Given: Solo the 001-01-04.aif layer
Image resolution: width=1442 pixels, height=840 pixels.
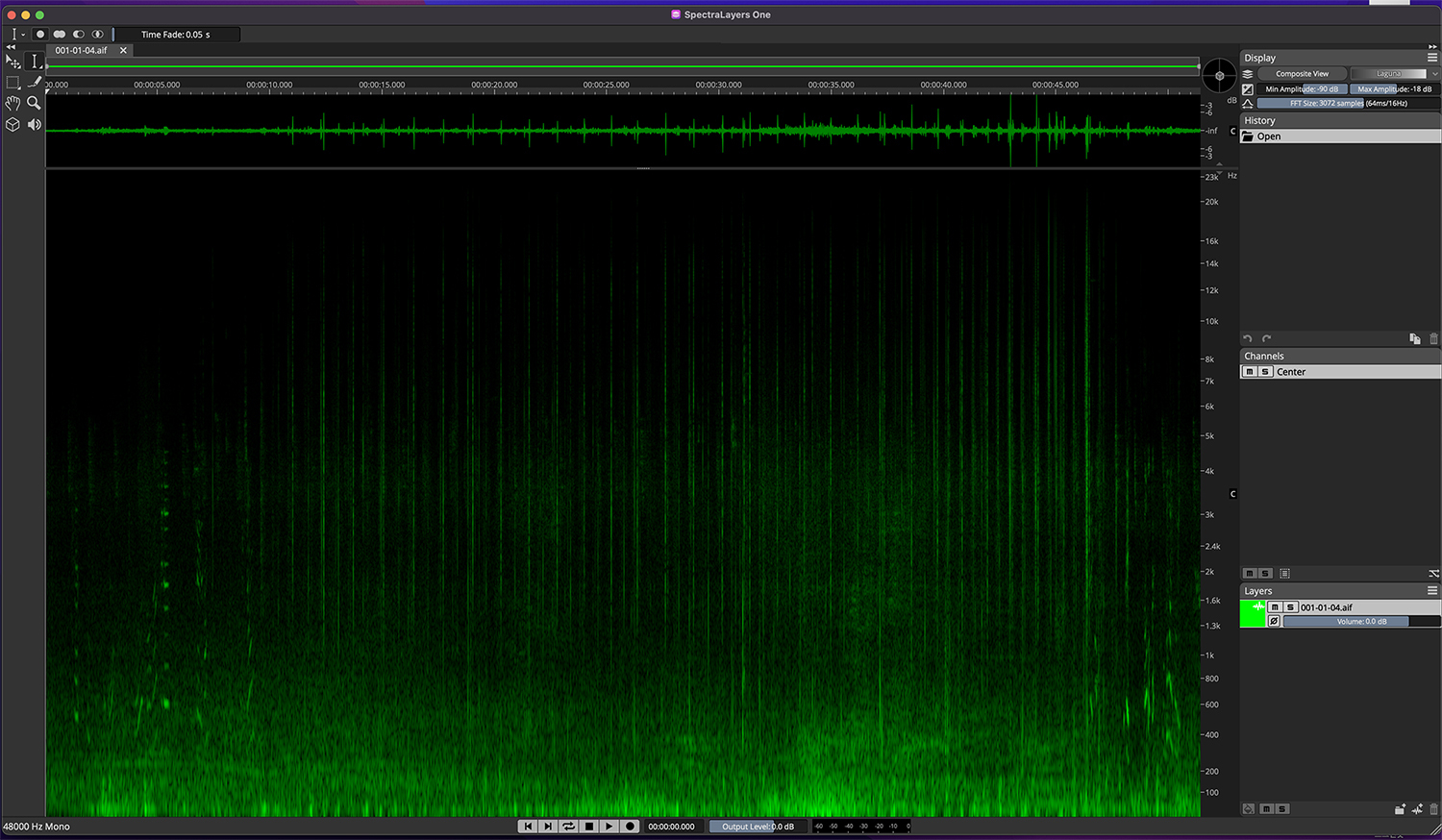Looking at the screenshot, I should coord(1290,607).
